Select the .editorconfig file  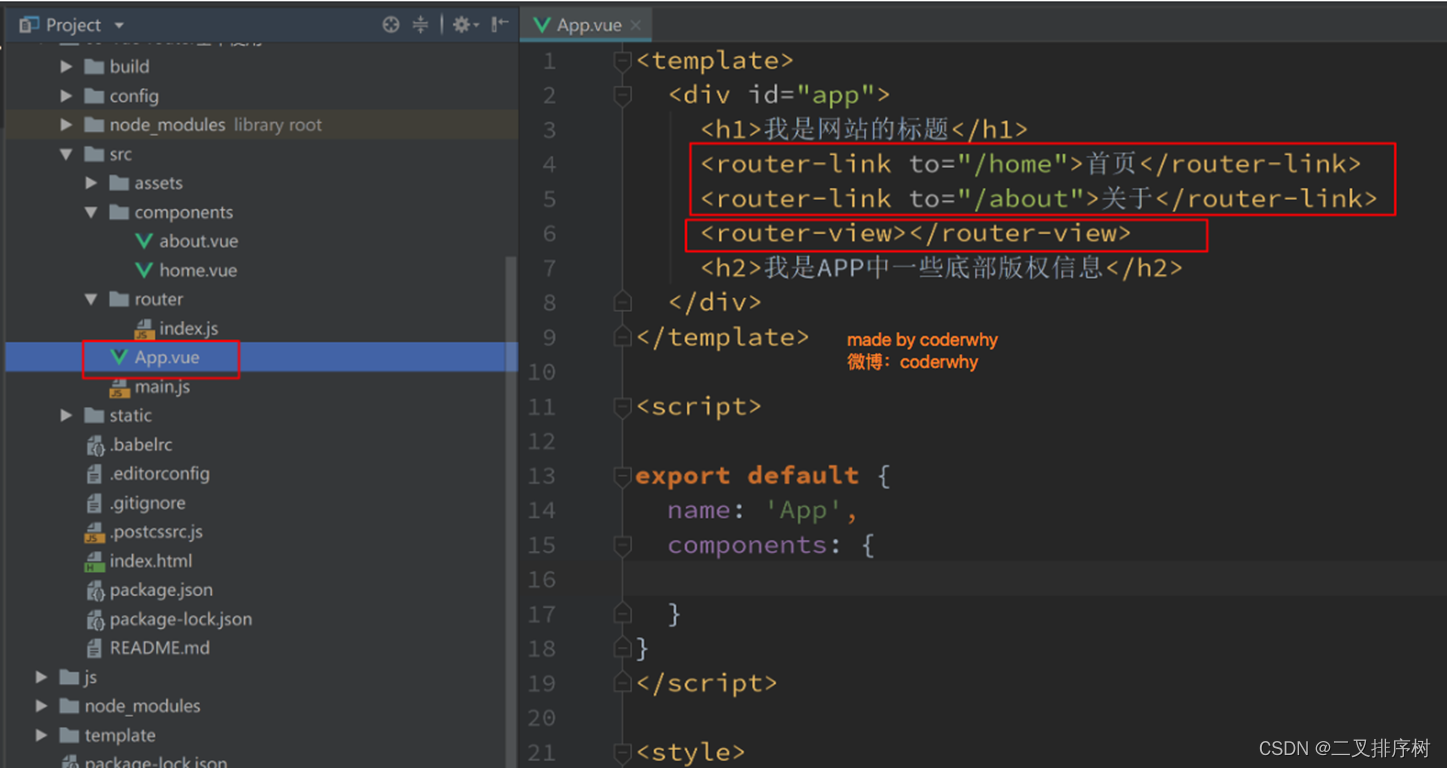(160, 473)
